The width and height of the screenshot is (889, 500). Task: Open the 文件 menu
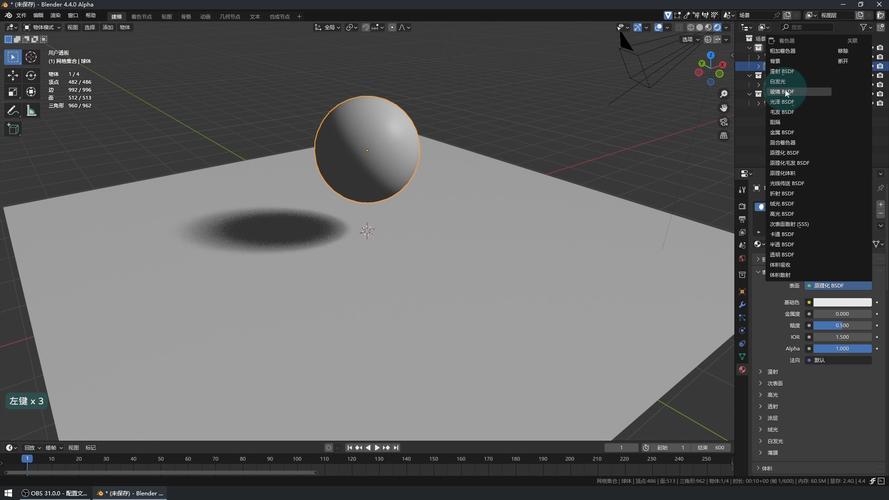(21, 15)
